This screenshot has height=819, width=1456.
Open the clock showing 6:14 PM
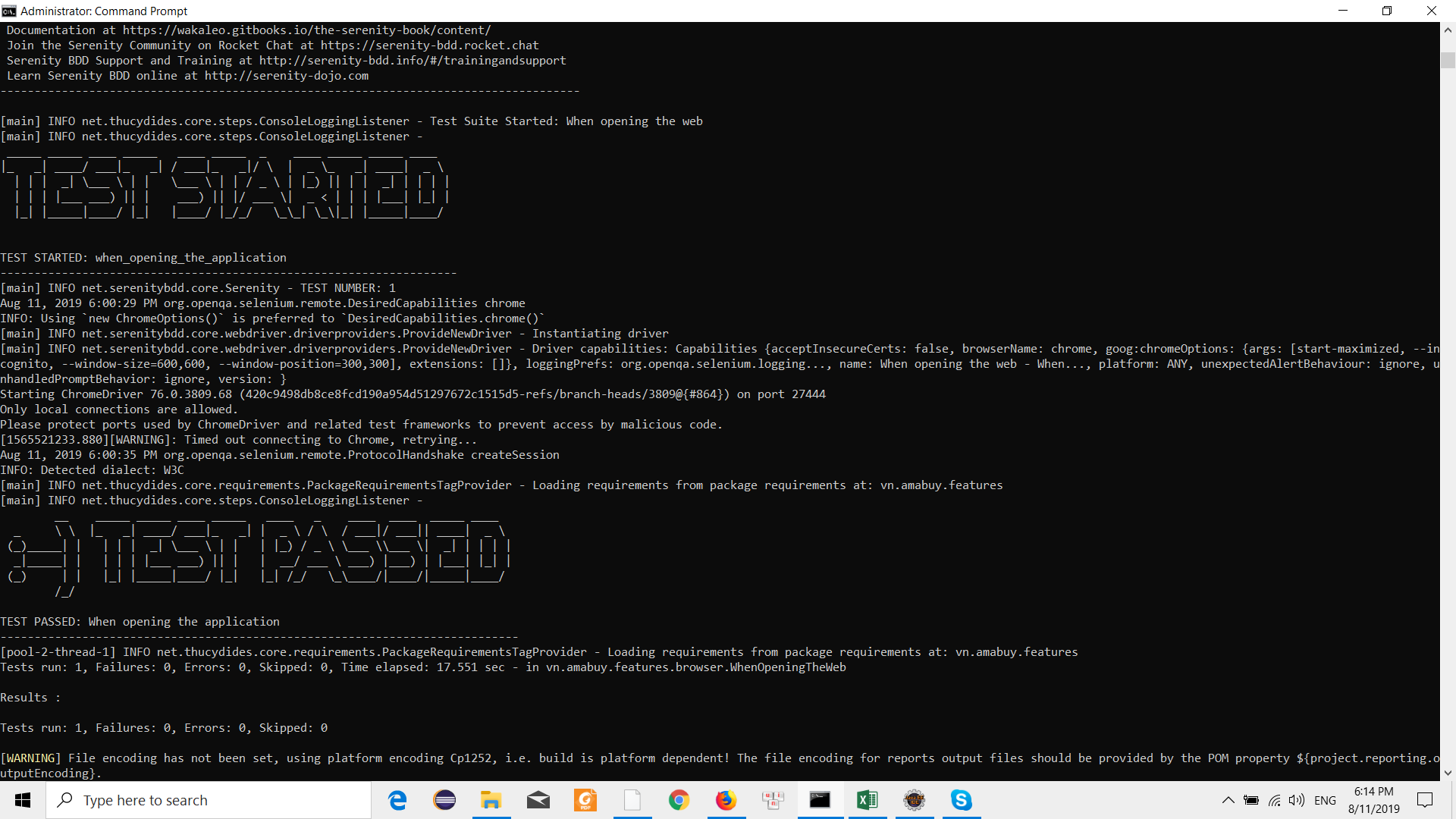click(1374, 800)
